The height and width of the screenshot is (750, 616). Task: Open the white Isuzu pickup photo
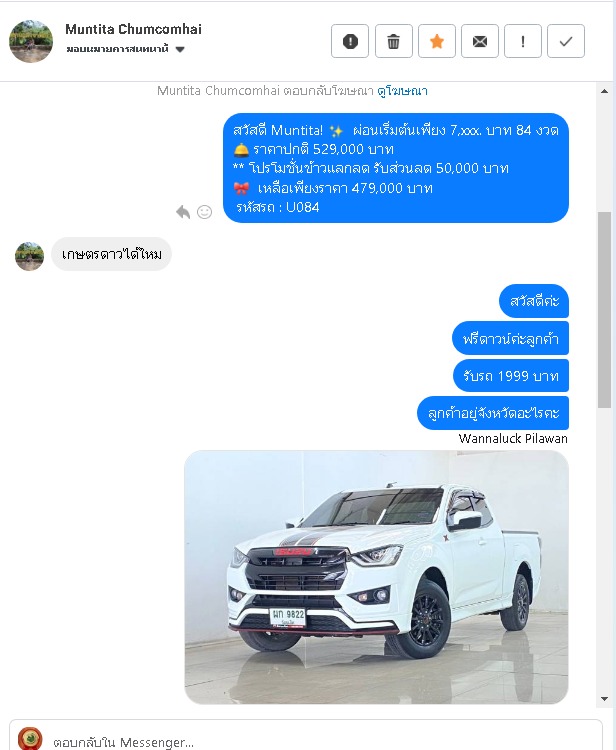[376, 577]
